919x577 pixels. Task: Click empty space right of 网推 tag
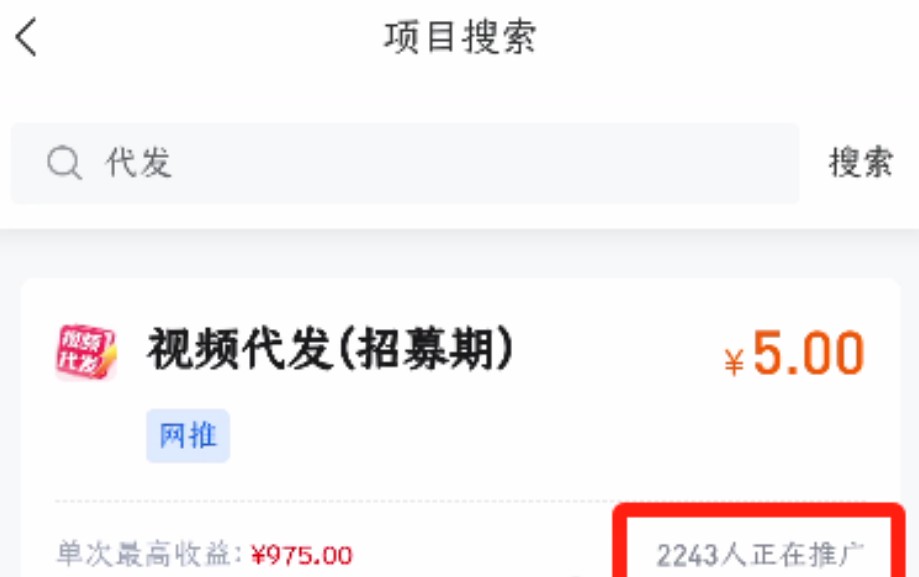pyautogui.click(x=469, y=436)
